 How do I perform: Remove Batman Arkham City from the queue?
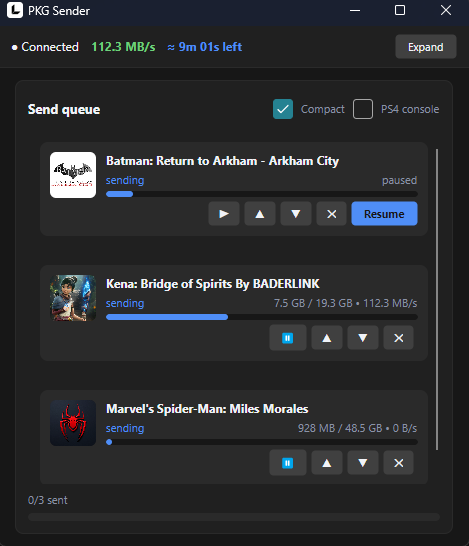point(331,213)
